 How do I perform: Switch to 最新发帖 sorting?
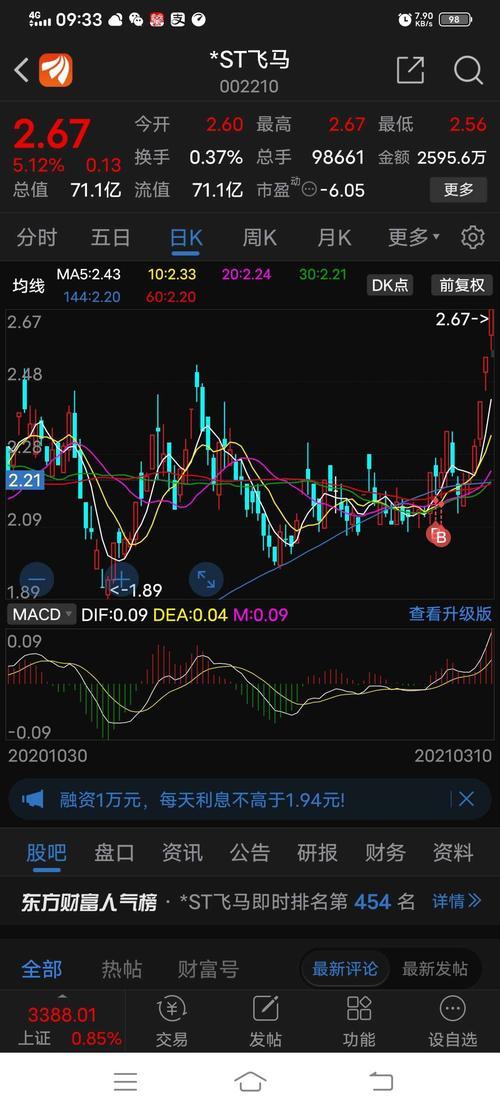435,969
